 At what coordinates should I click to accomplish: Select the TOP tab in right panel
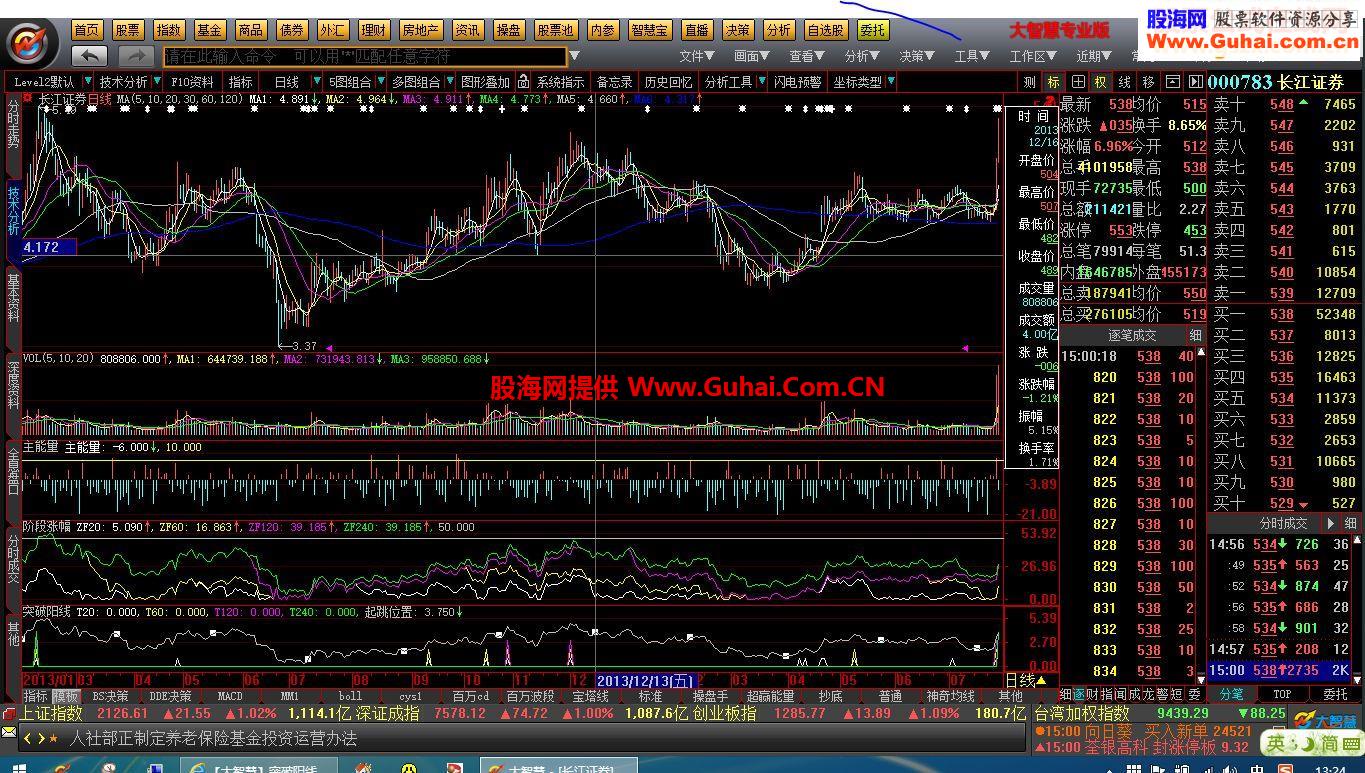pyautogui.click(x=1282, y=693)
